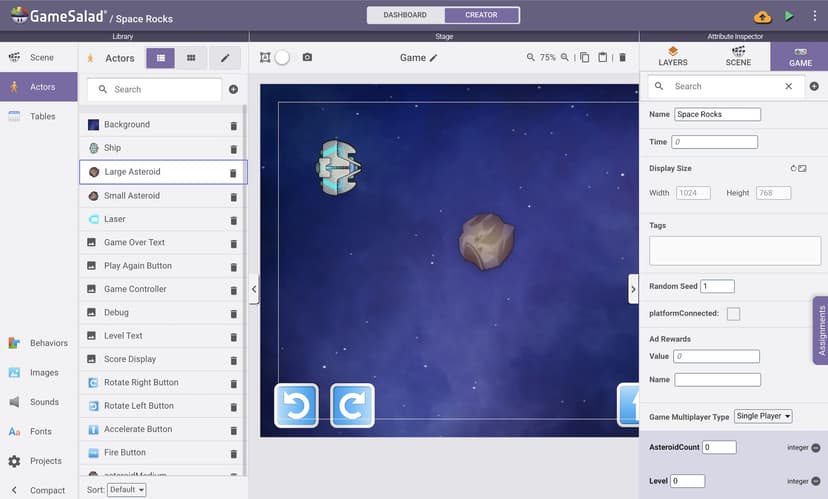
Task: Rename scene with Game pencil icon
Action: click(x=434, y=58)
